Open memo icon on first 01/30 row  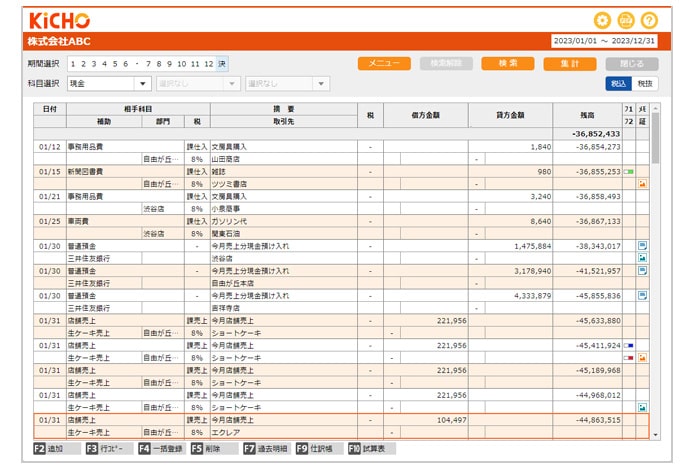(x=642, y=244)
